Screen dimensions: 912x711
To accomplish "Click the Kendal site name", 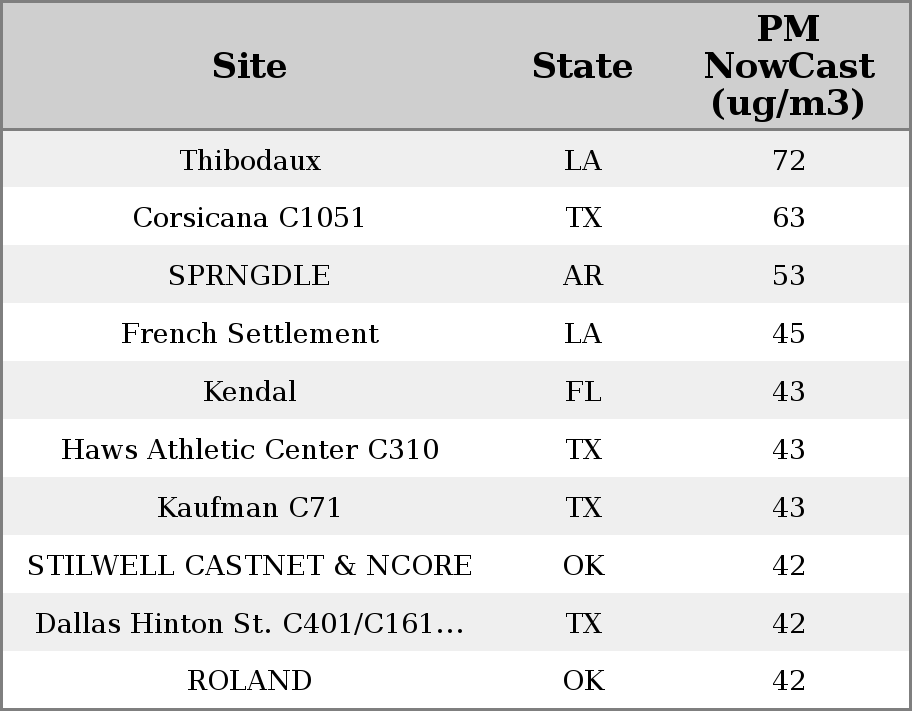I will click(x=250, y=392).
